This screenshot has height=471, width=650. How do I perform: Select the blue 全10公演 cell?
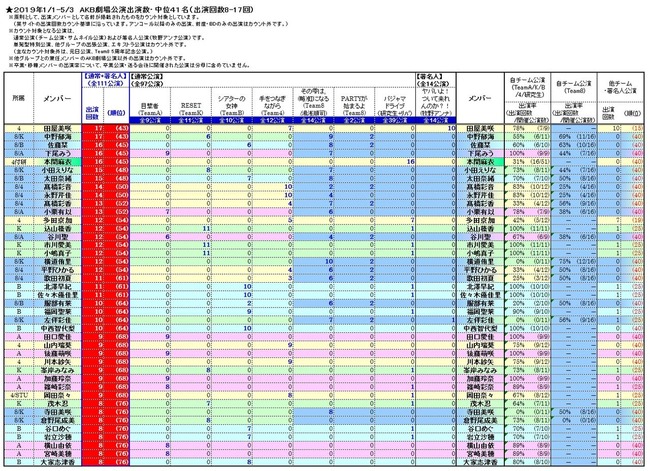pos(232,120)
